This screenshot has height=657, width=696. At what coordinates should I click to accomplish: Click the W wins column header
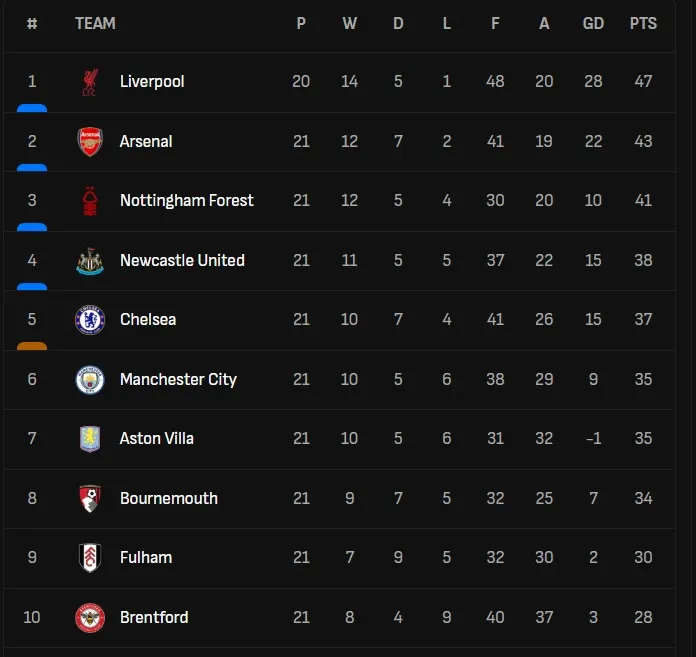349,23
